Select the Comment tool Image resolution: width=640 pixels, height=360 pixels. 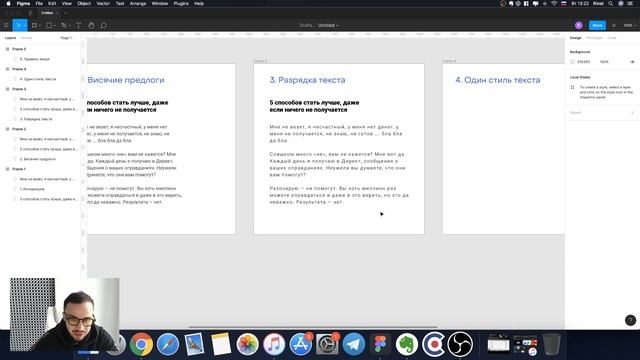pos(104,25)
